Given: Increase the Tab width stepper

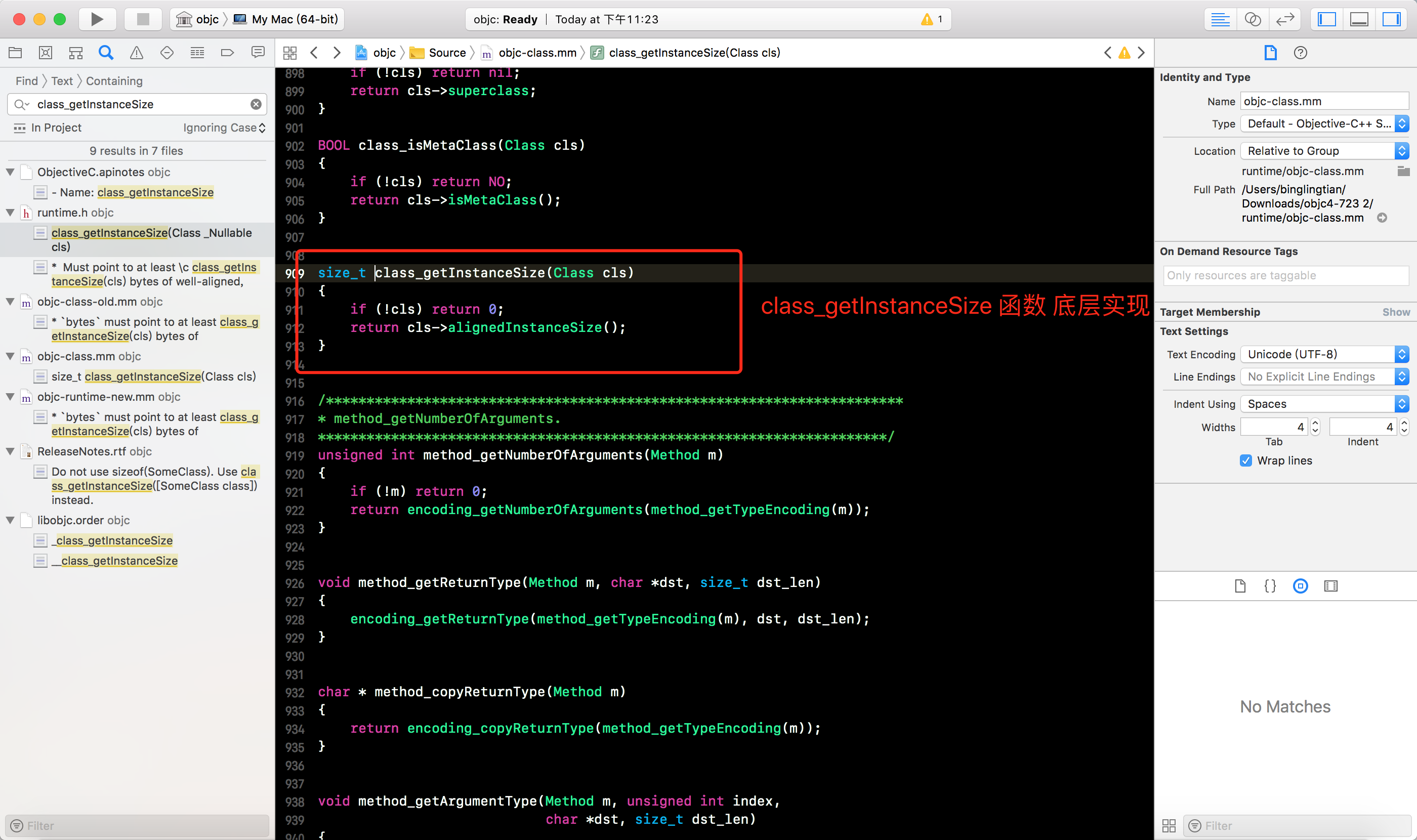Looking at the screenshot, I should point(1315,423).
